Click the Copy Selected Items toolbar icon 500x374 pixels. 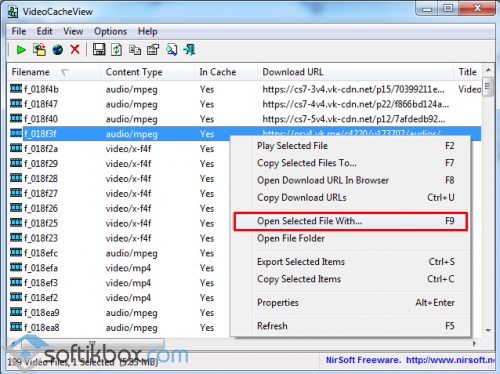tap(135, 50)
